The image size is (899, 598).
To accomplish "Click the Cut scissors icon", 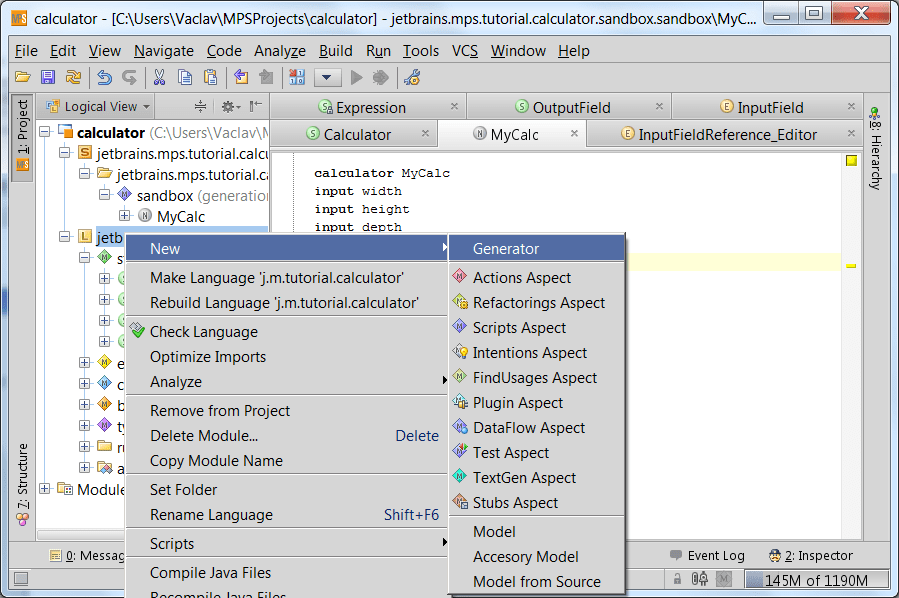I will [159, 77].
